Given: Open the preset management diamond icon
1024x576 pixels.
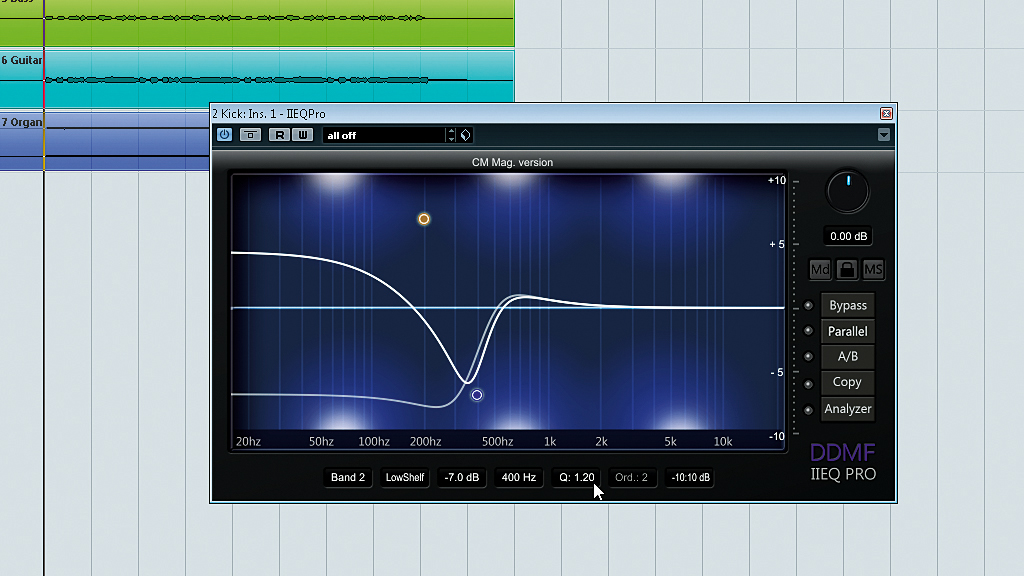Looking at the screenshot, I should (x=466, y=135).
